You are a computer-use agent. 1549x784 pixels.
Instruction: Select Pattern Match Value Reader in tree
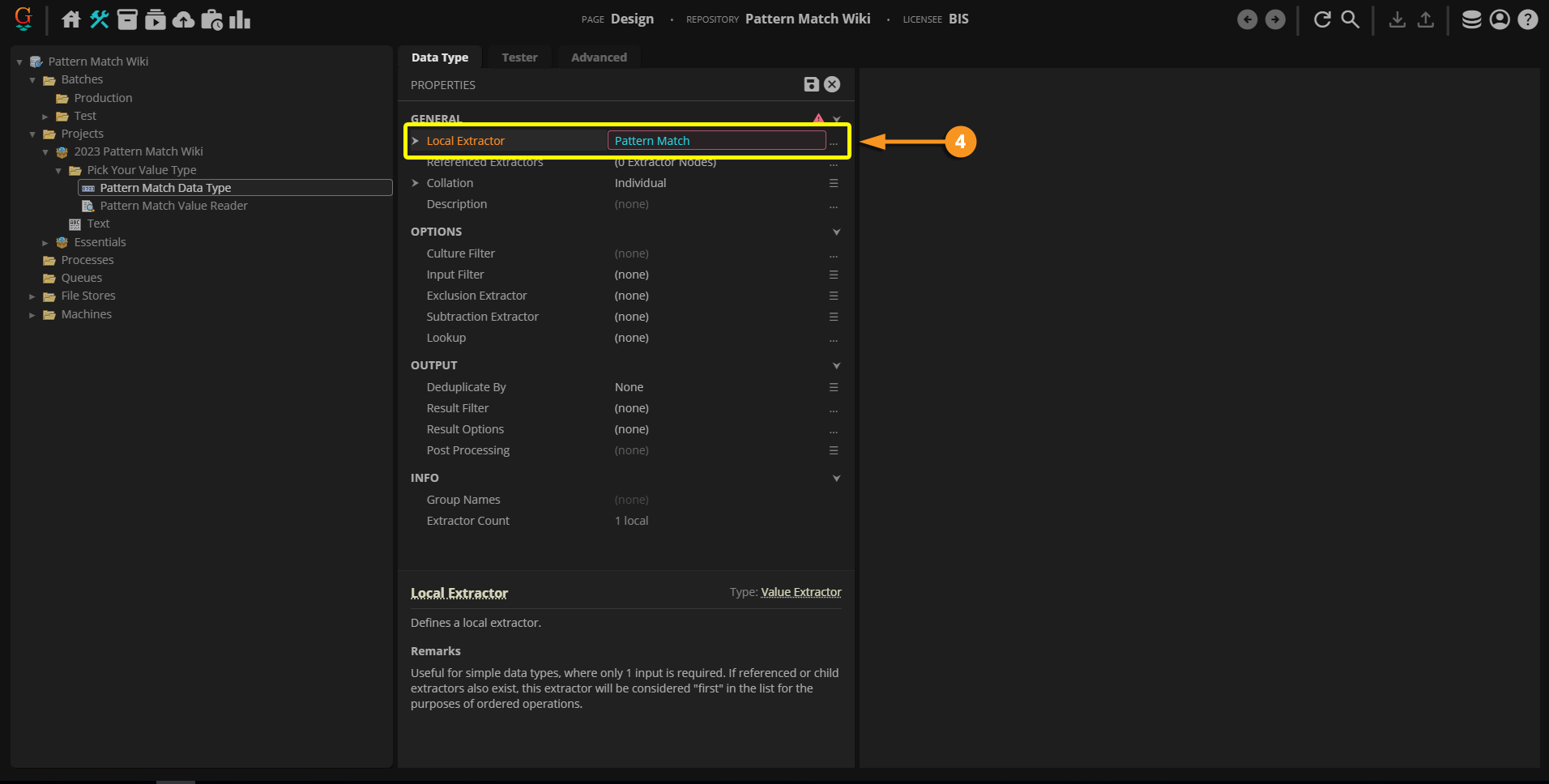pos(173,206)
